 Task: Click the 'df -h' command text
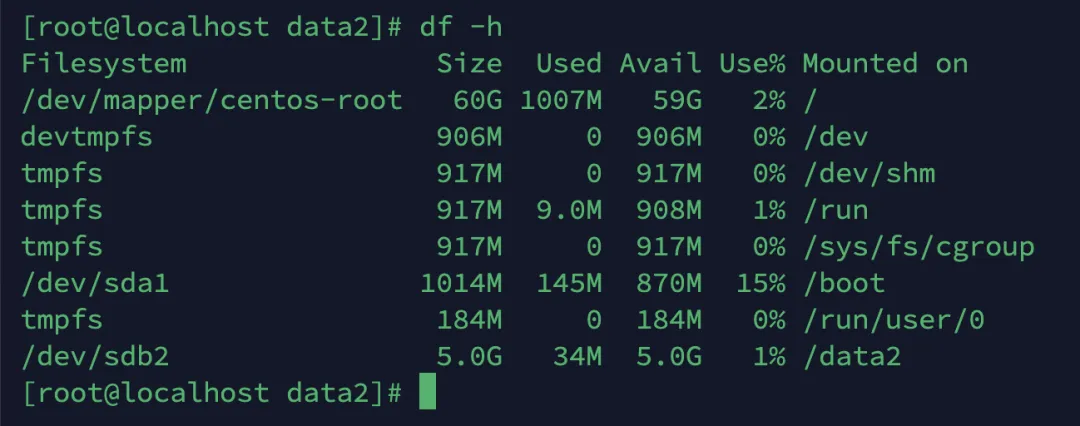[x=461, y=28]
